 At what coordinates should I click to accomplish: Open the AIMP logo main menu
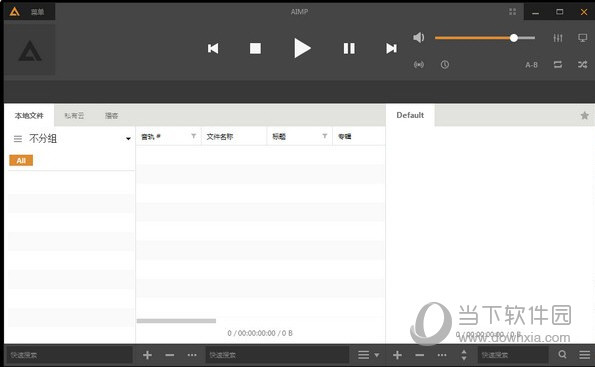(x=14, y=12)
